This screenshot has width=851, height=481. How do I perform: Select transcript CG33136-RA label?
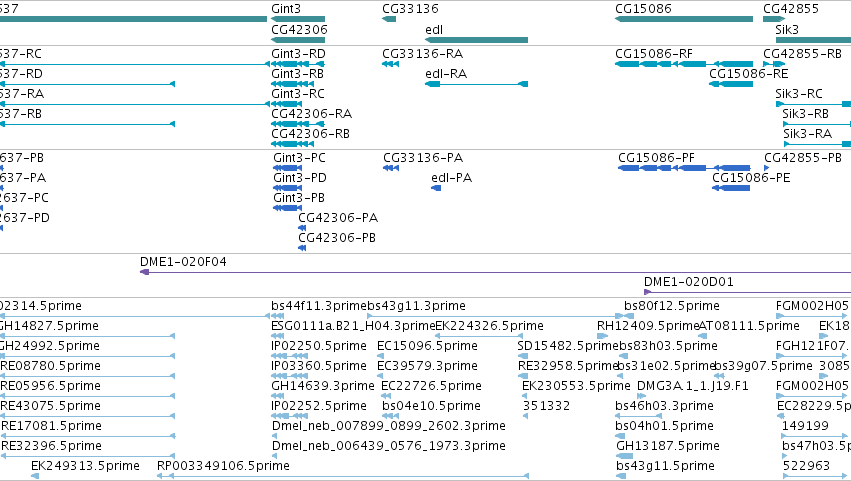(x=423, y=54)
